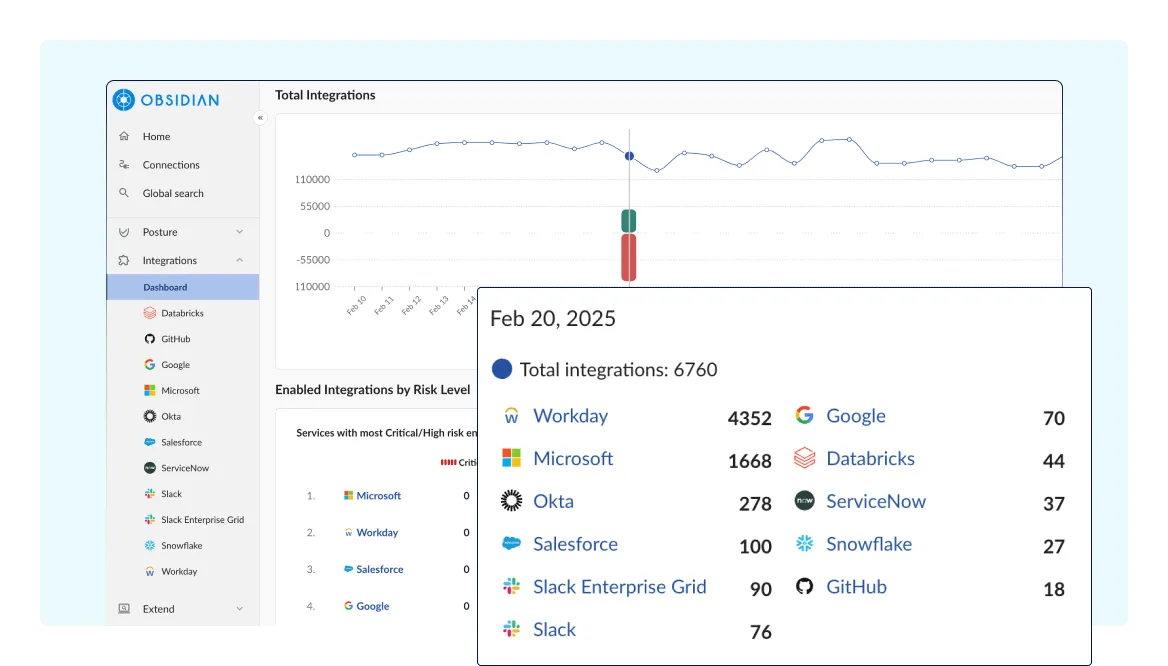Click the Microsoft count 1668
This screenshot has height=666, width=1168.
[x=749, y=461]
